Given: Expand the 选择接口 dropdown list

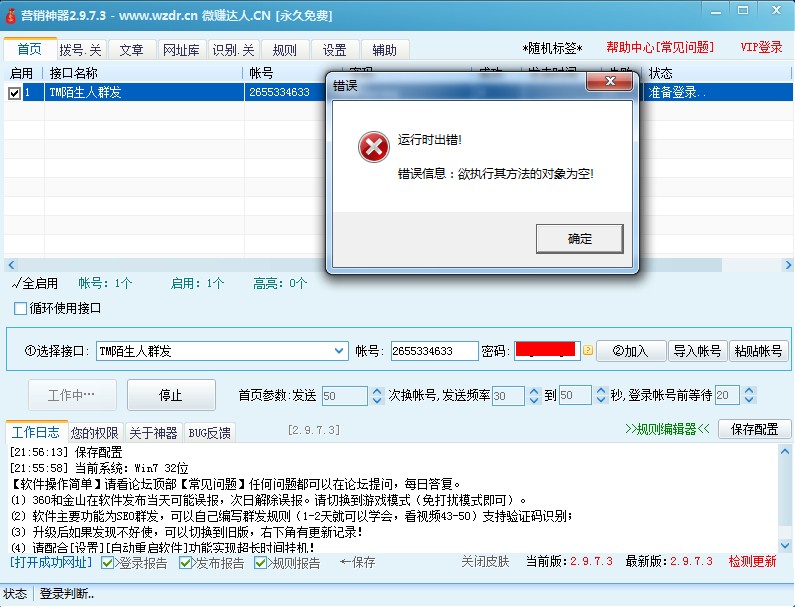Looking at the screenshot, I should tap(339, 351).
